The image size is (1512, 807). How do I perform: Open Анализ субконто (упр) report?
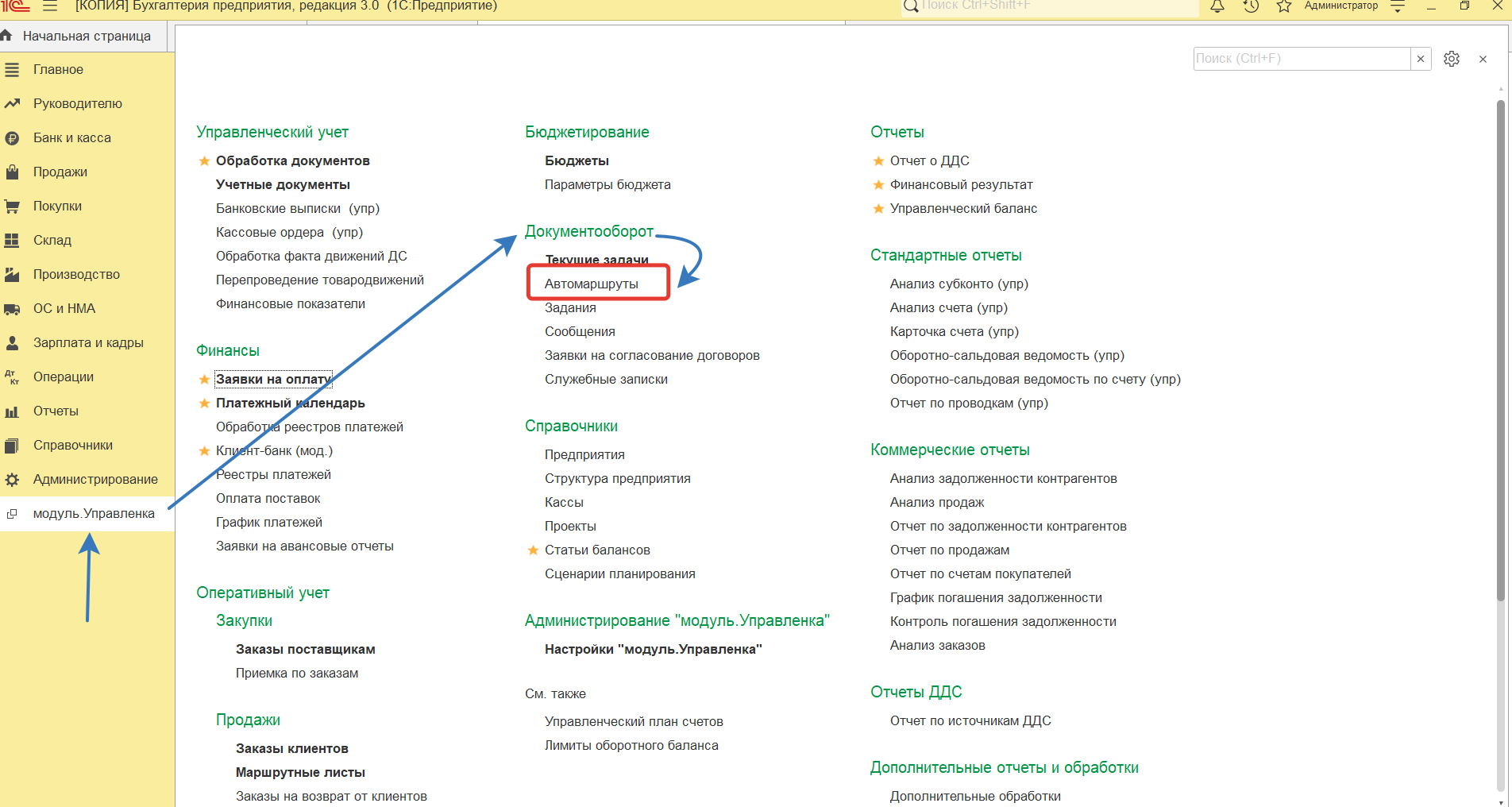pyautogui.click(x=959, y=284)
